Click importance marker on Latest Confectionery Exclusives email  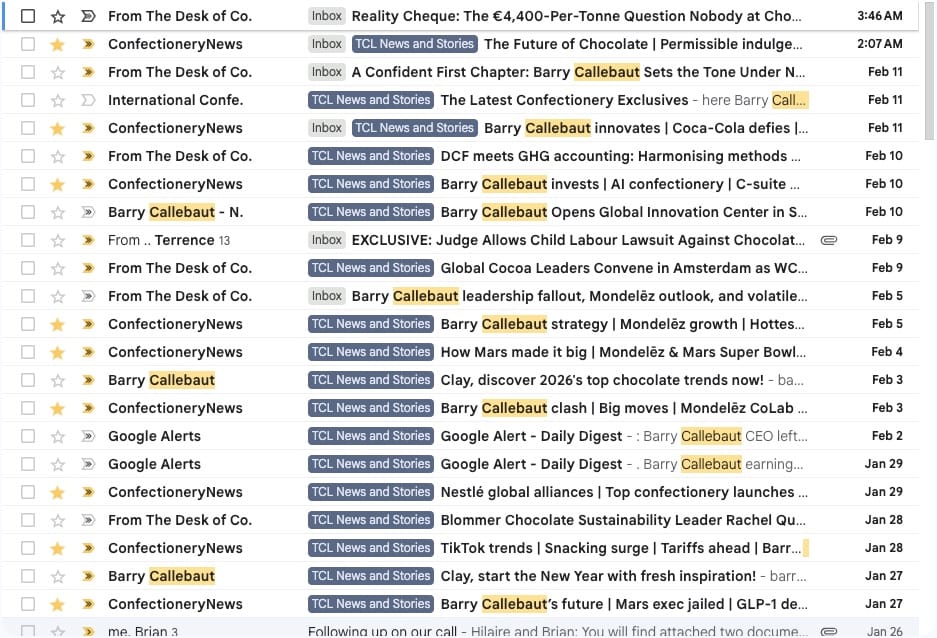click(88, 100)
